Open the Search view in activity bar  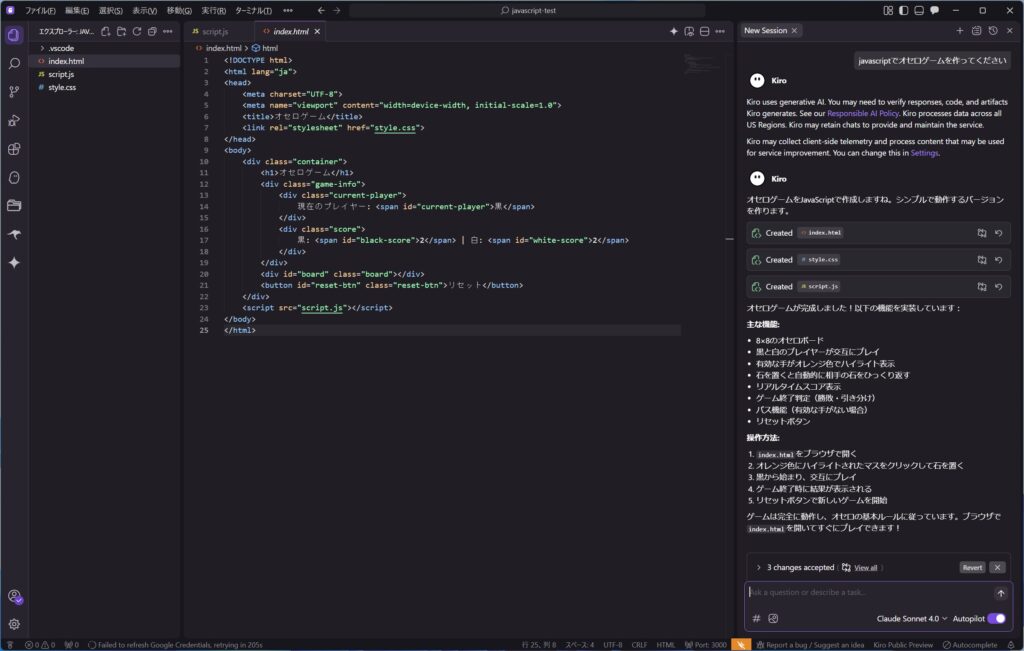tap(14, 63)
